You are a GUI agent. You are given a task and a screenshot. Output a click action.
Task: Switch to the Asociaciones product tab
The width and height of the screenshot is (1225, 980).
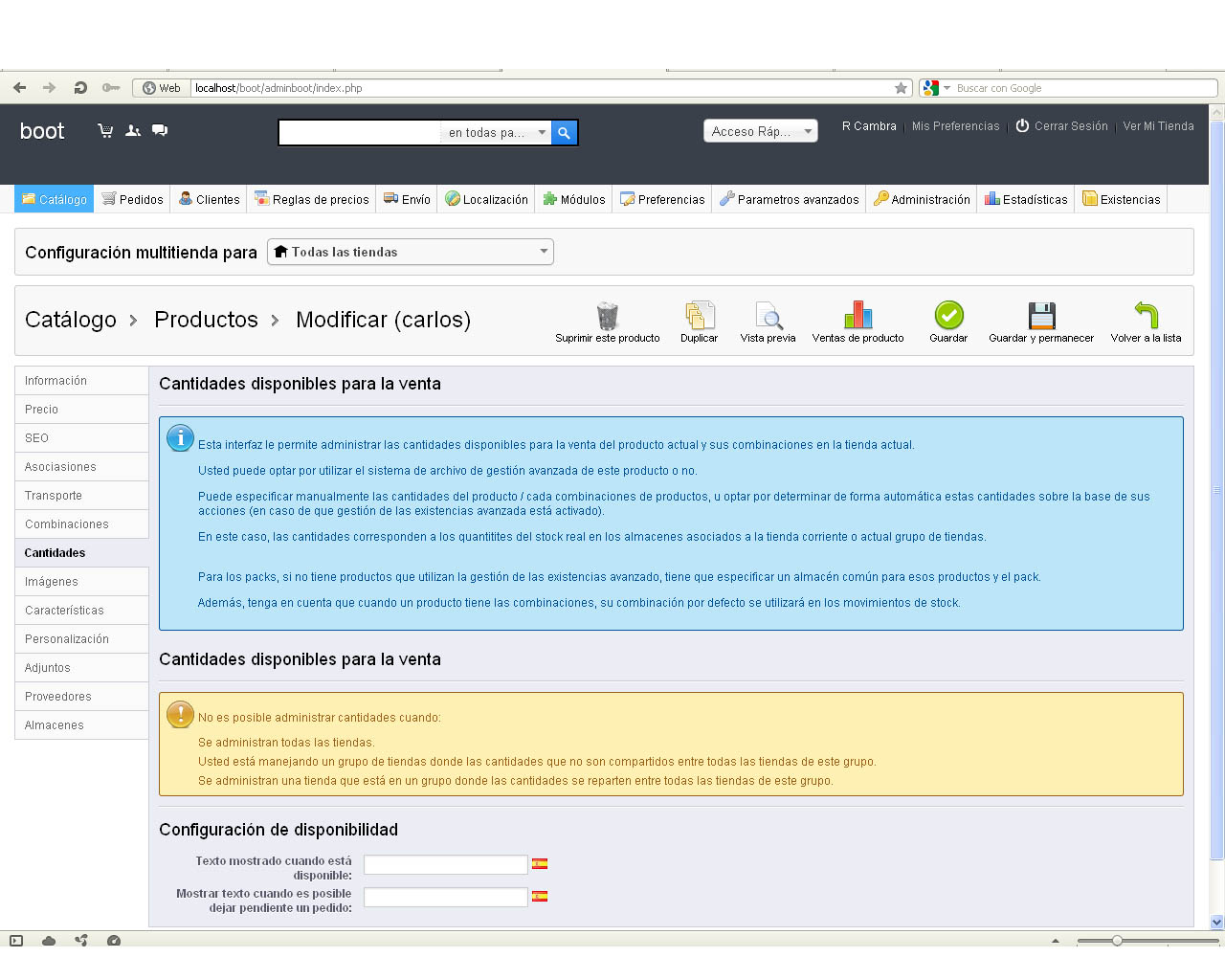81,467
